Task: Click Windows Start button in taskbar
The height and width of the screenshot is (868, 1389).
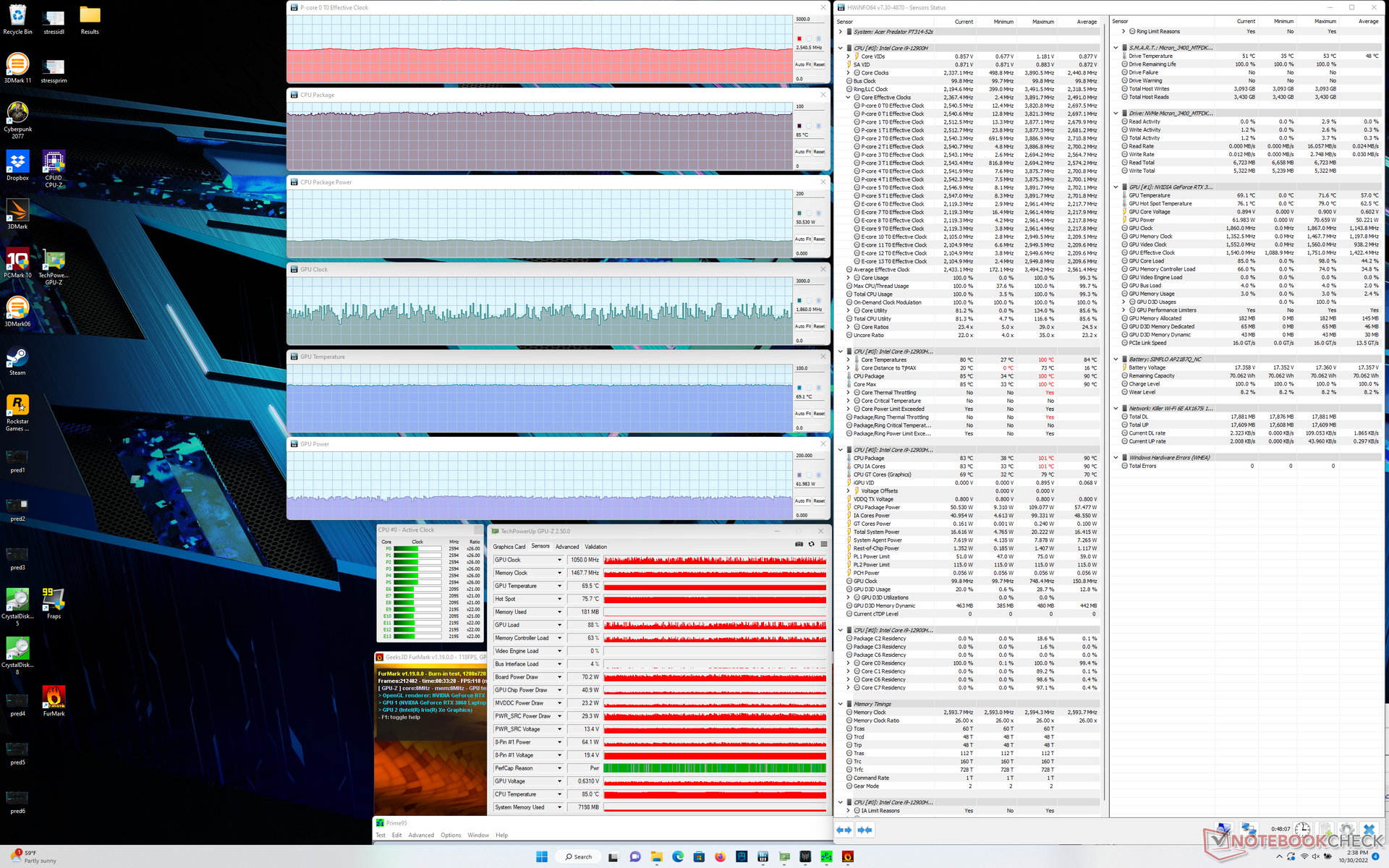Action: [541, 856]
